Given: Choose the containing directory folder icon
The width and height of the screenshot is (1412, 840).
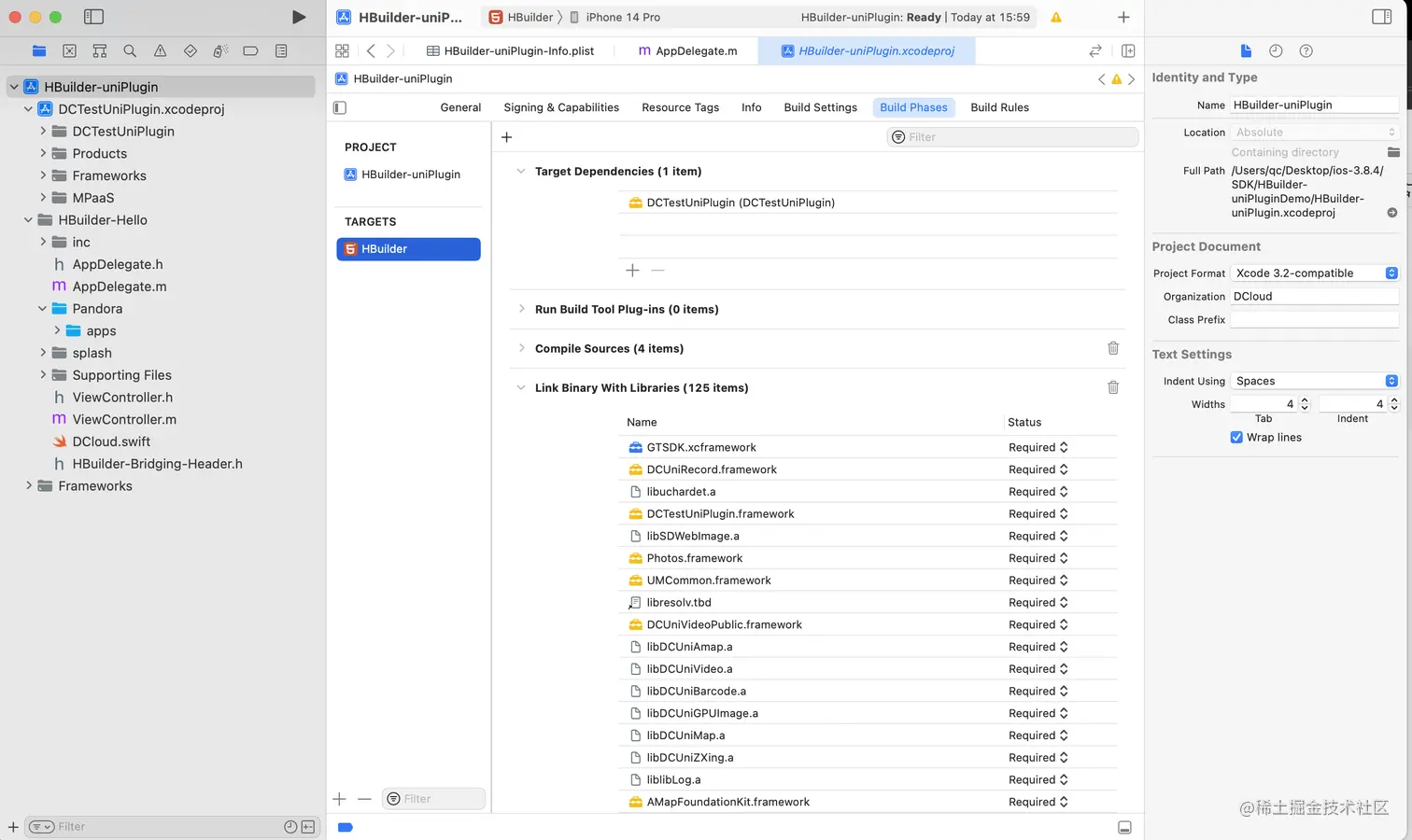Looking at the screenshot, I should pyautogui.click(x=1393, y=152).
